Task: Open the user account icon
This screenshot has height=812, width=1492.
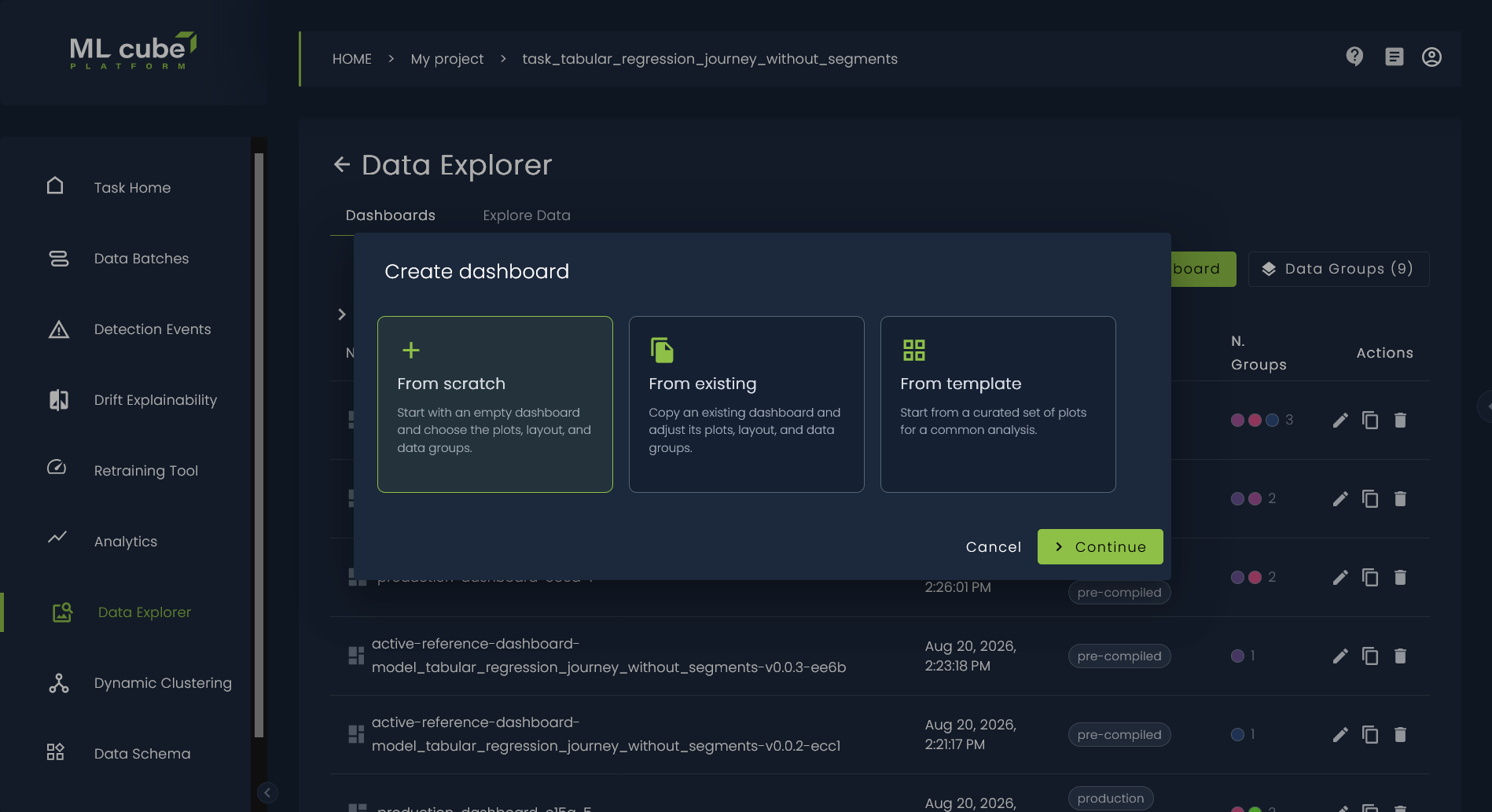Action: pos(1431,57)
